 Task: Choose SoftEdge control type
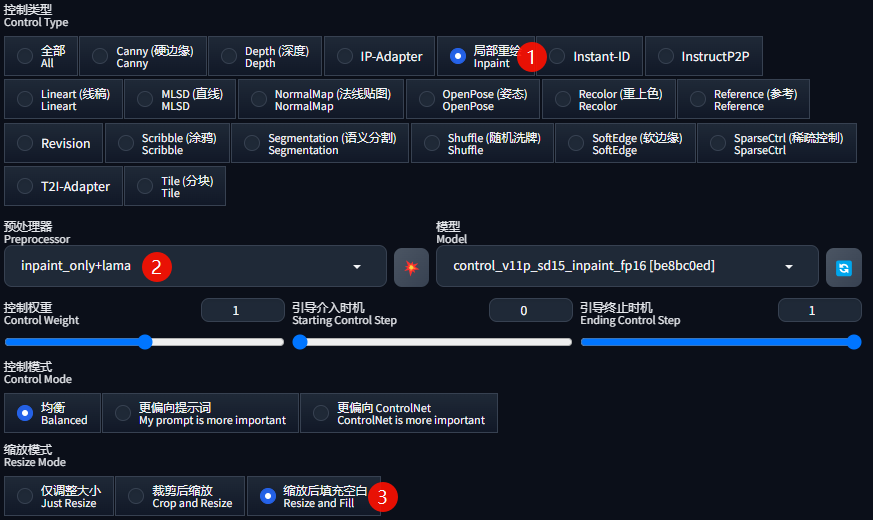[625, 143]
